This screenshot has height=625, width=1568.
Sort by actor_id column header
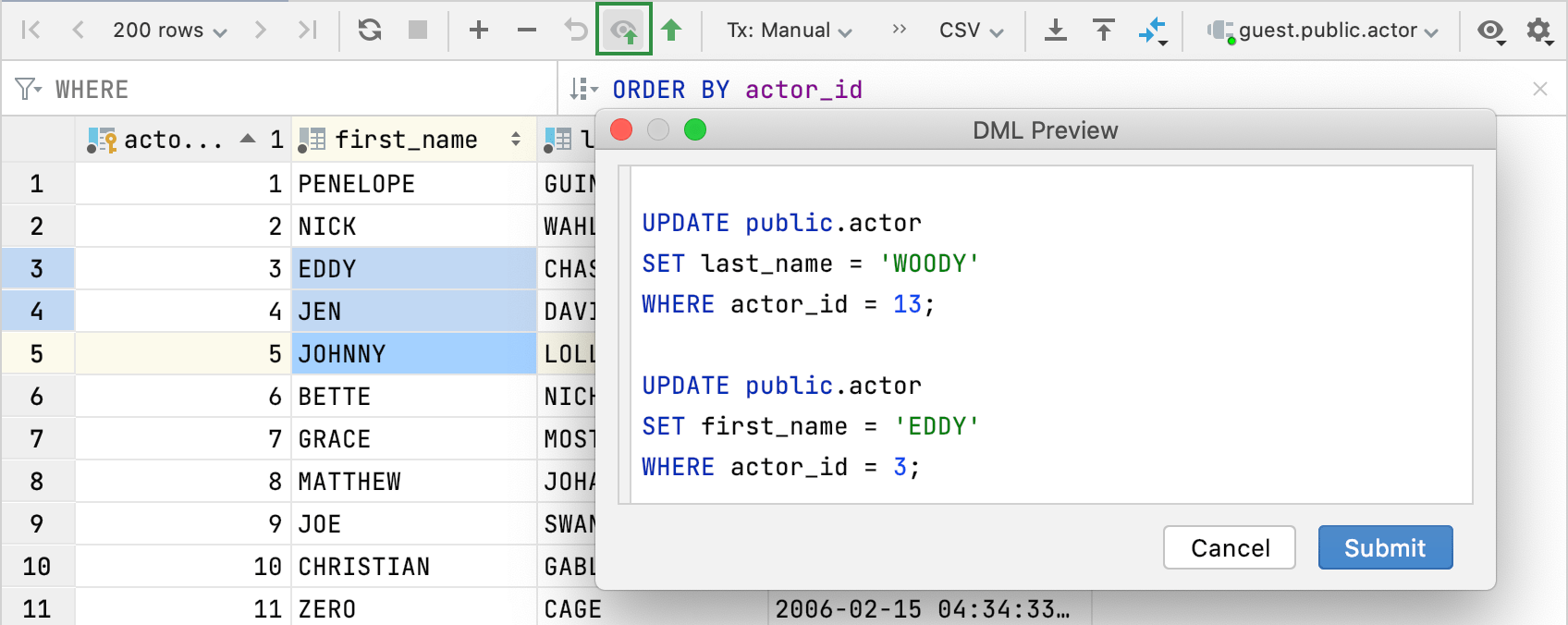pos(183,140)
